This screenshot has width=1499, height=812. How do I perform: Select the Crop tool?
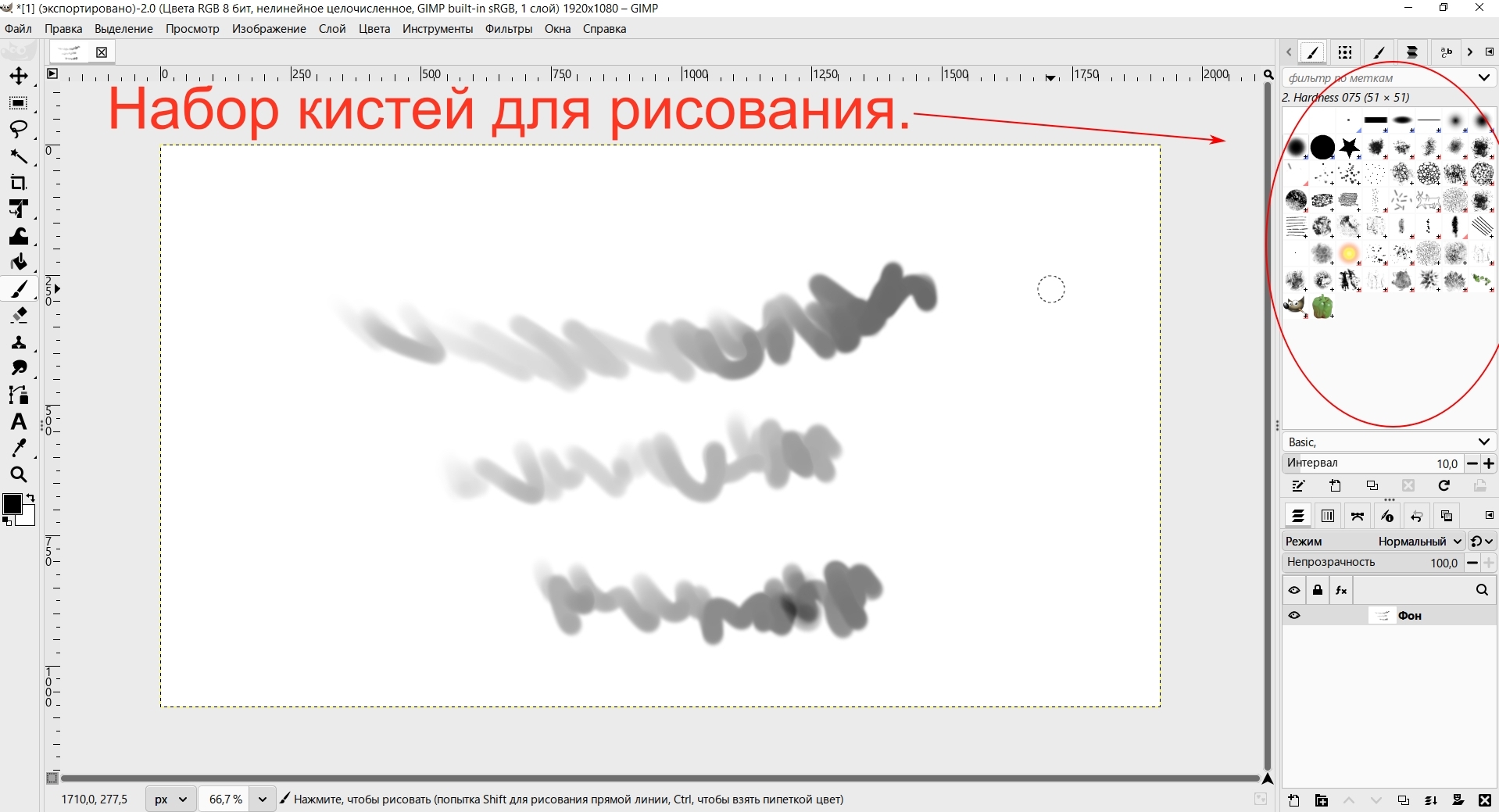pyautogui.click(x=19, y=183)
